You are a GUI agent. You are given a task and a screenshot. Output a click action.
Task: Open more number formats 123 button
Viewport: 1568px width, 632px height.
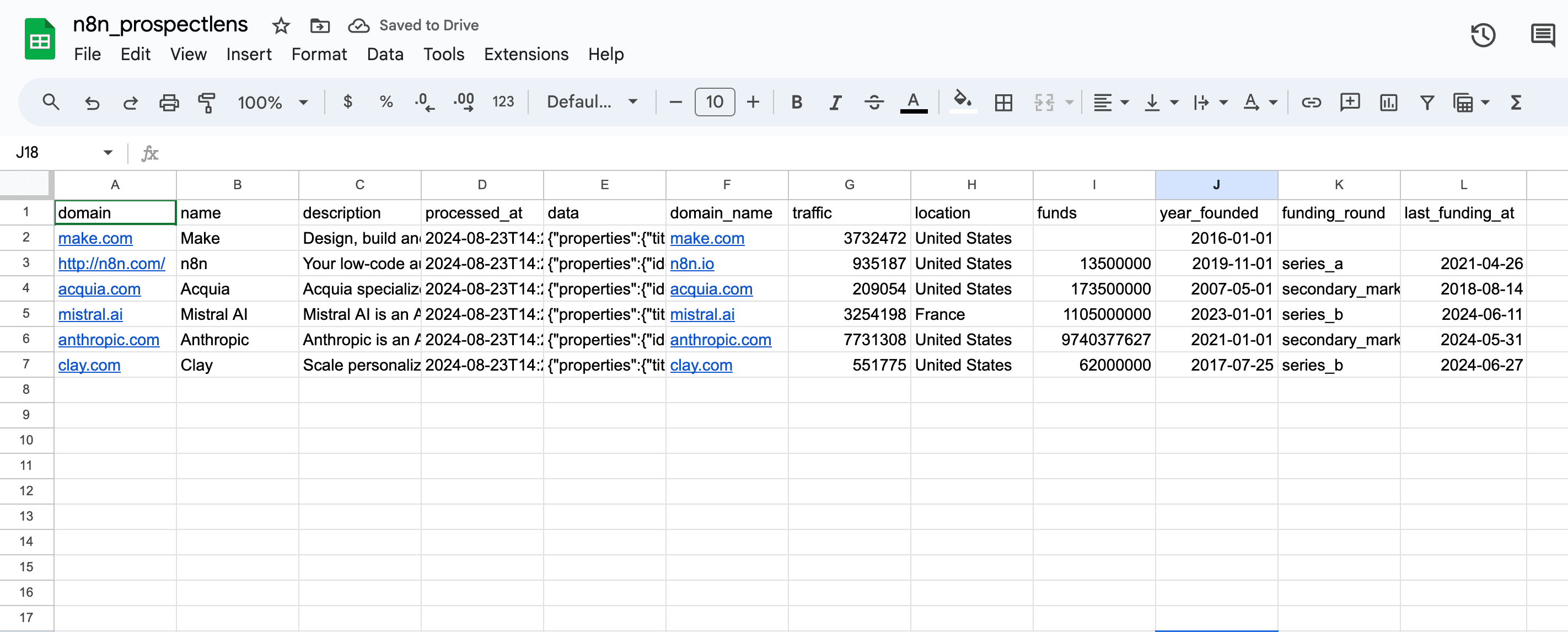coord(503,101)
